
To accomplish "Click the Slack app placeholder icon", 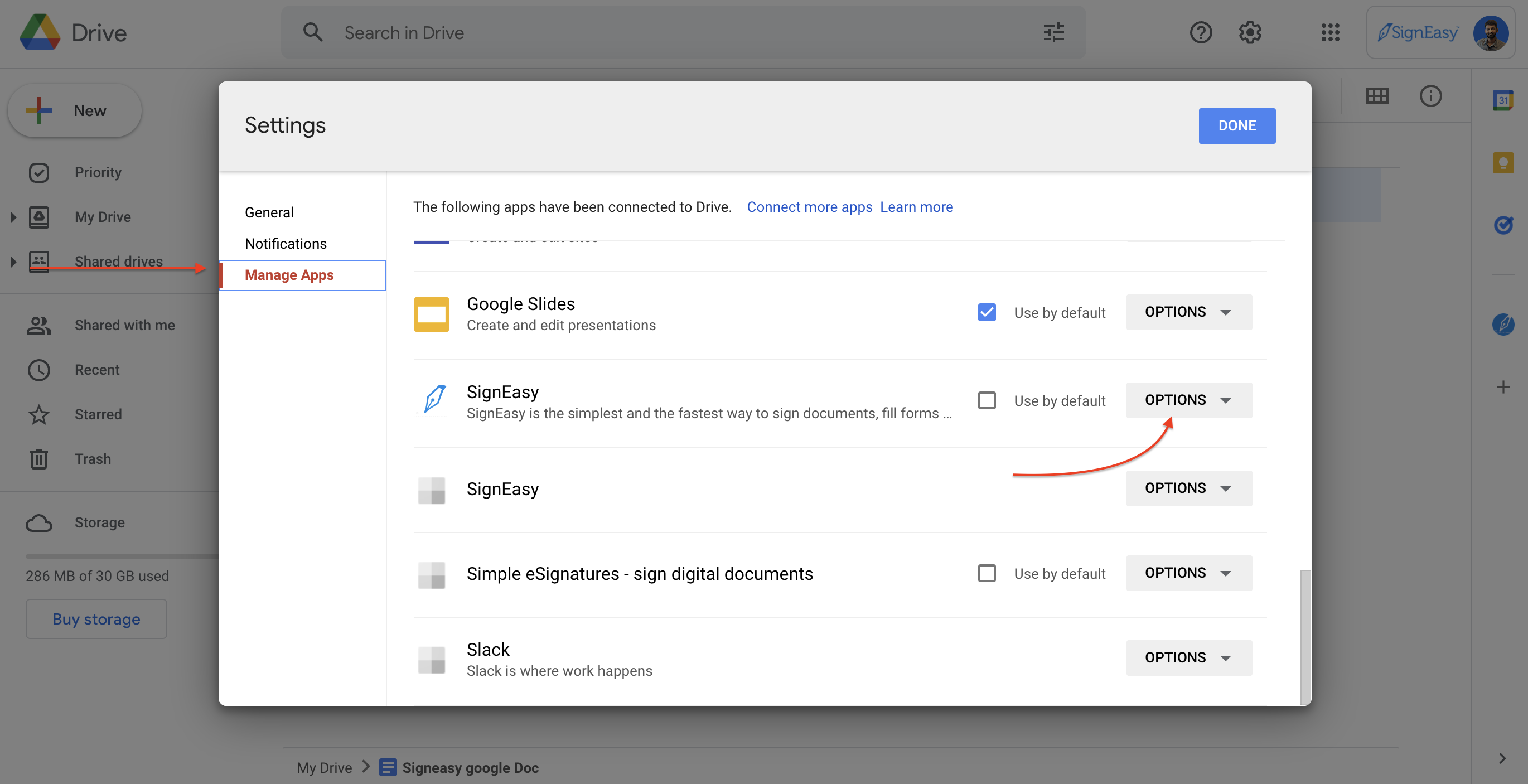I will click(x=431, y=660).
